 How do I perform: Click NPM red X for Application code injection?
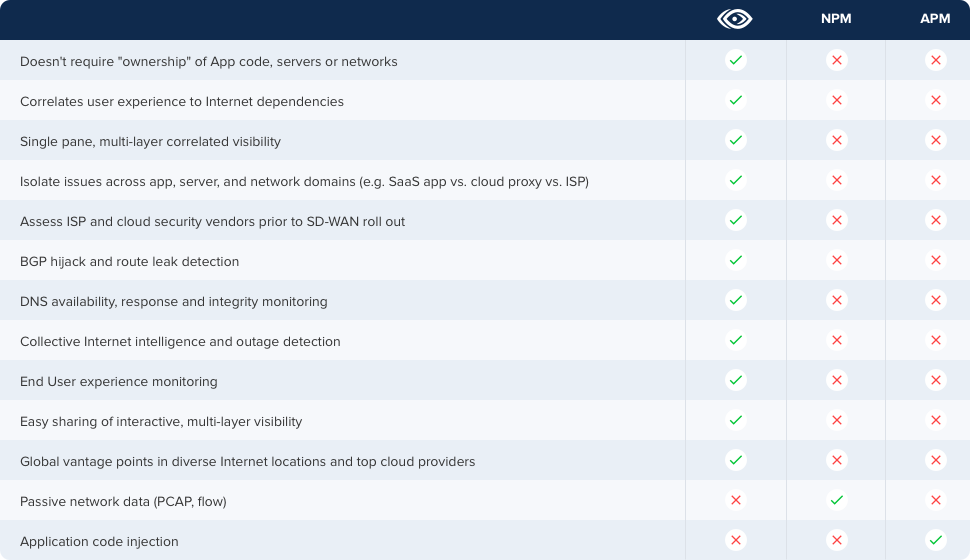point(836,540)
